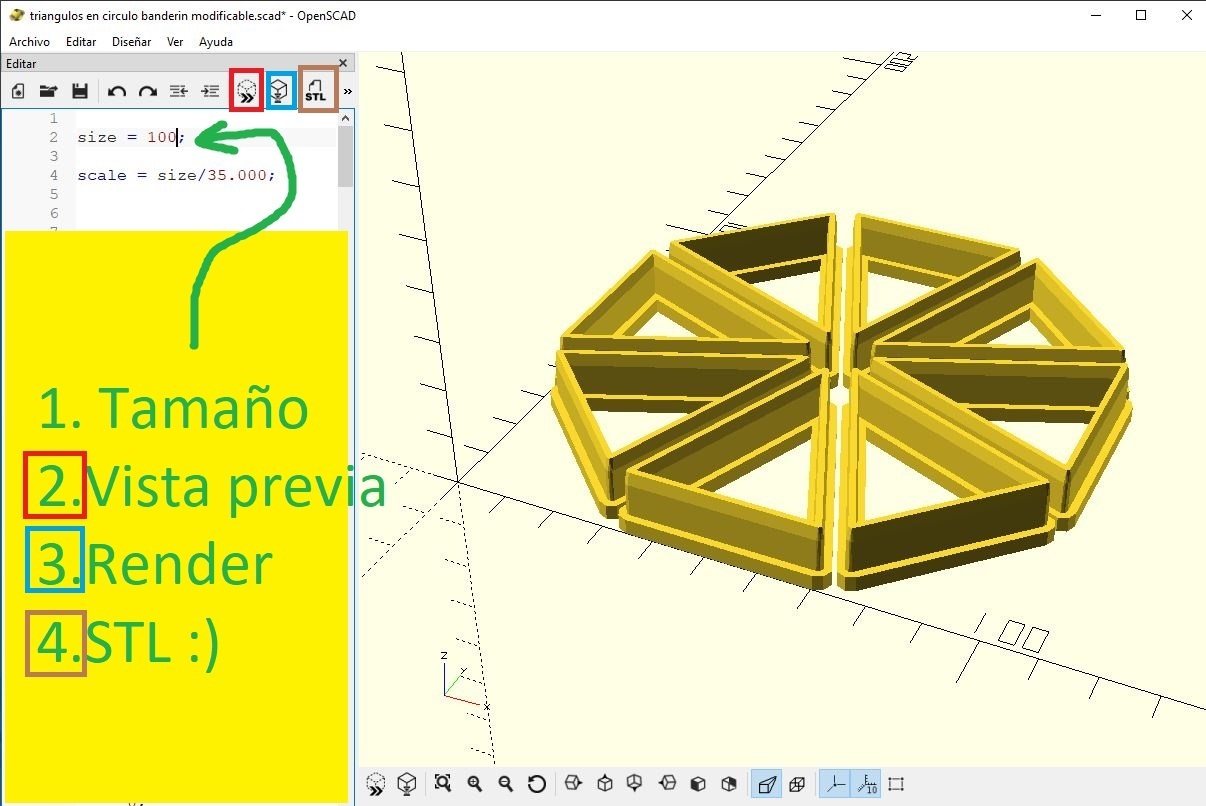
Task: Create a new file from editor toolbar
Action: tap(17, 91)
